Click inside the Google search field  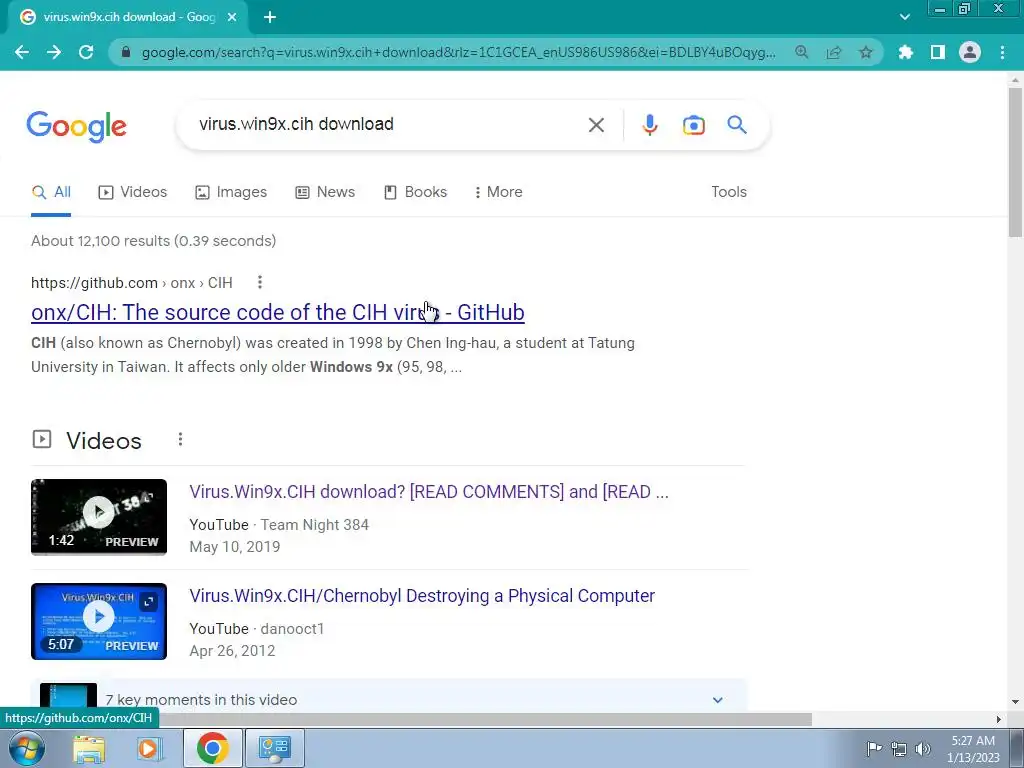385,124
